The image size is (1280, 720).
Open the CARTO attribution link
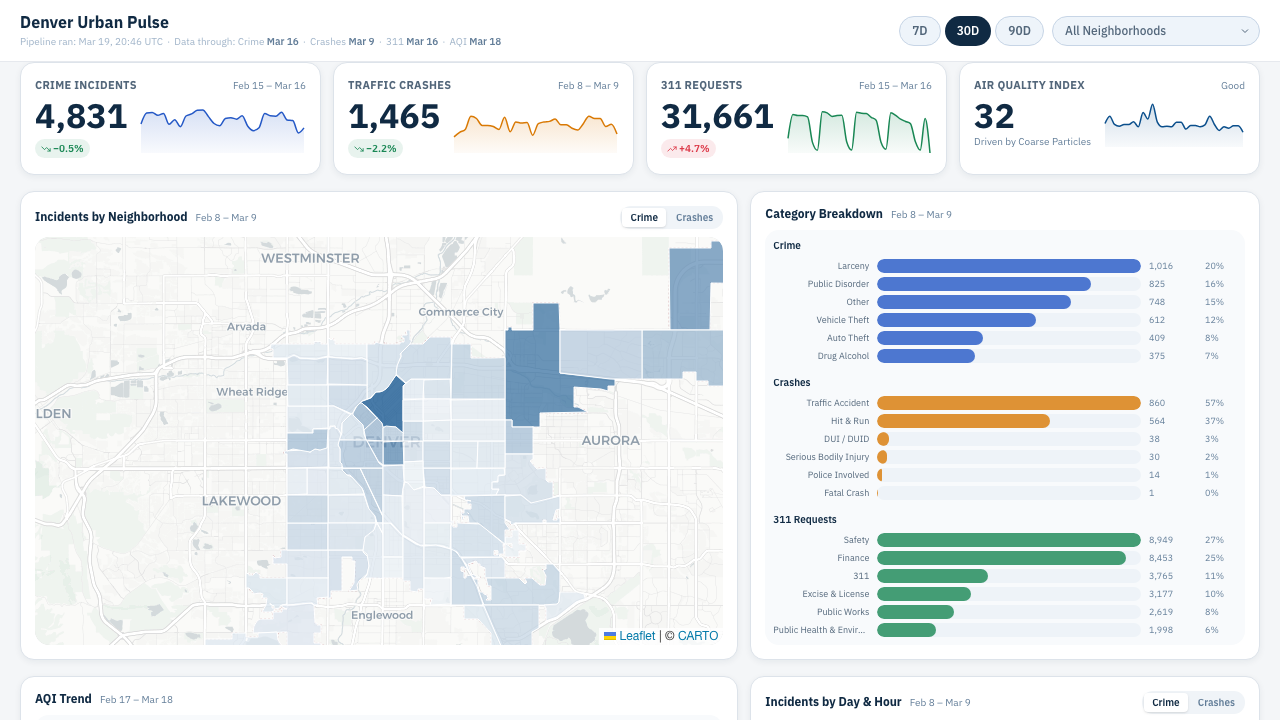click(698, 636)
